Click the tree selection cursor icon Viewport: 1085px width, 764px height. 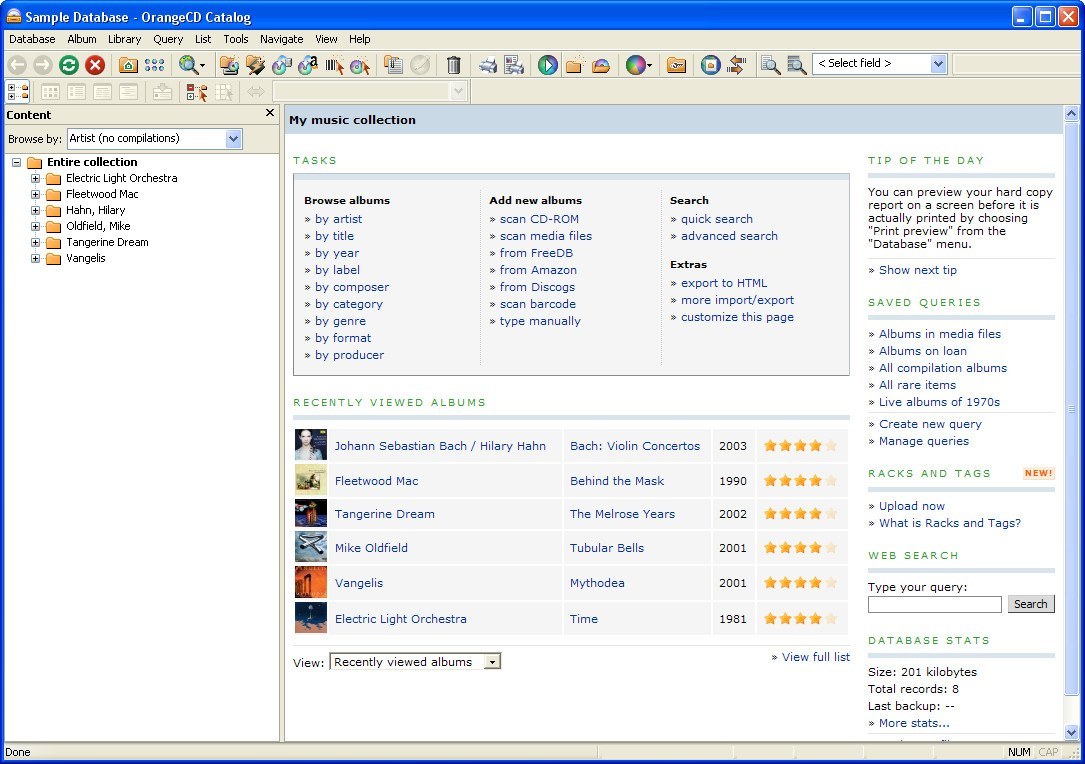(x=197, y=91)
